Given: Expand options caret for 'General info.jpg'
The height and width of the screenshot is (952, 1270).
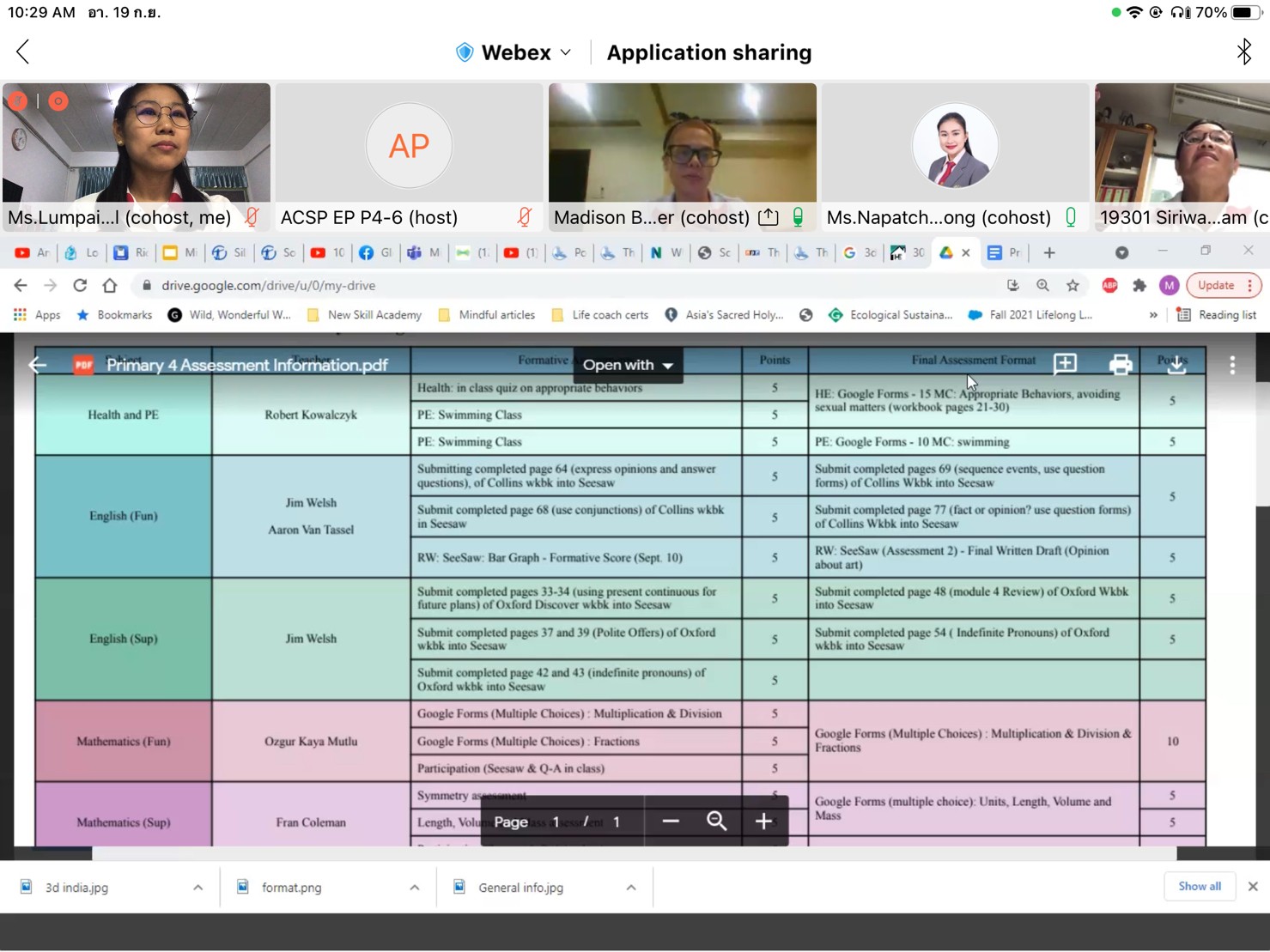Looking at the screenshot, I should [x=631, y=888].
